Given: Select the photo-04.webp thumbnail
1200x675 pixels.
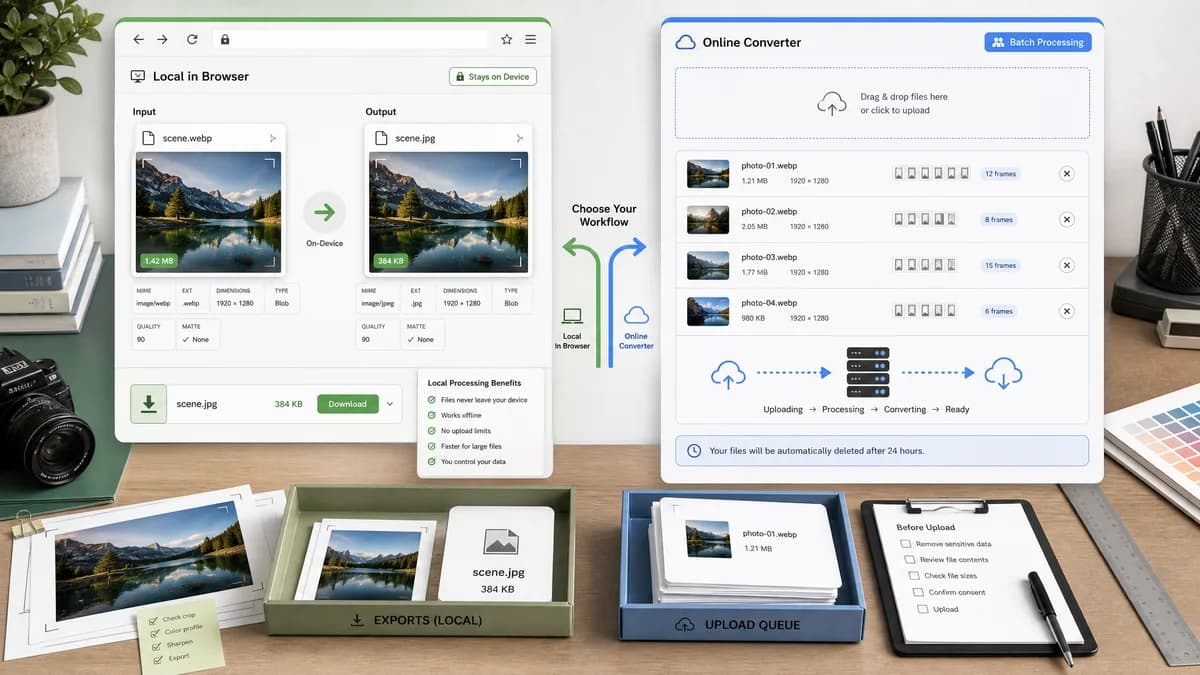Looking at the screenshot, I should coord(708,311).
